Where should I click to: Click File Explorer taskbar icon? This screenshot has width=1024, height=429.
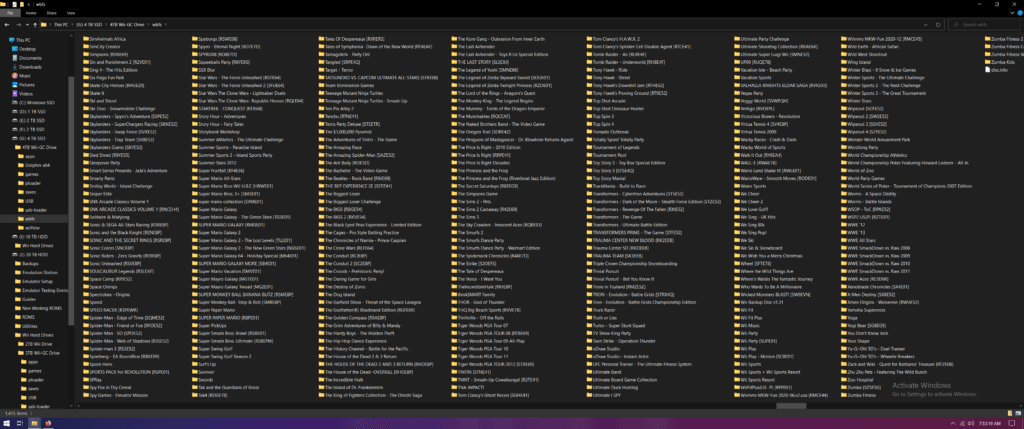pos(35,423)
